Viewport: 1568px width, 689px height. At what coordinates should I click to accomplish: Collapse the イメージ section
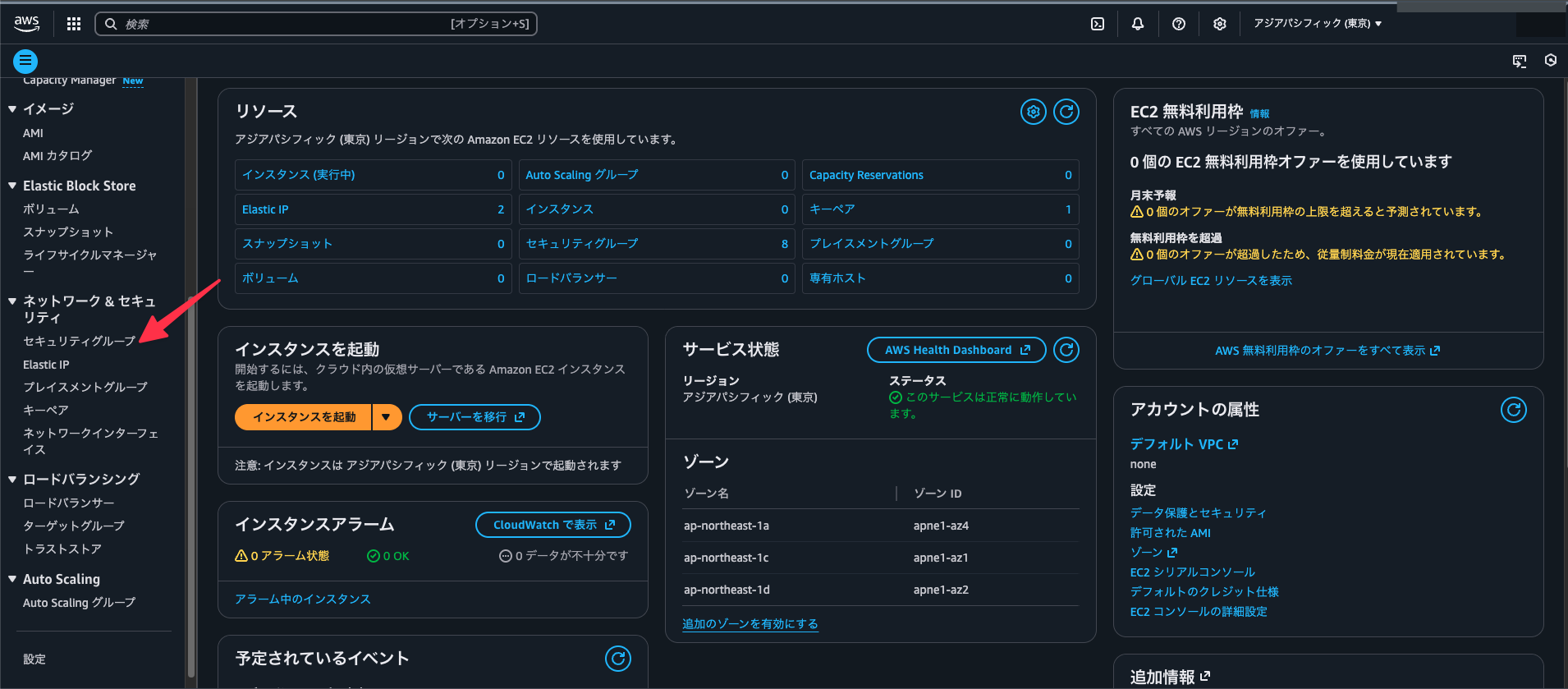tap(12, 108)
